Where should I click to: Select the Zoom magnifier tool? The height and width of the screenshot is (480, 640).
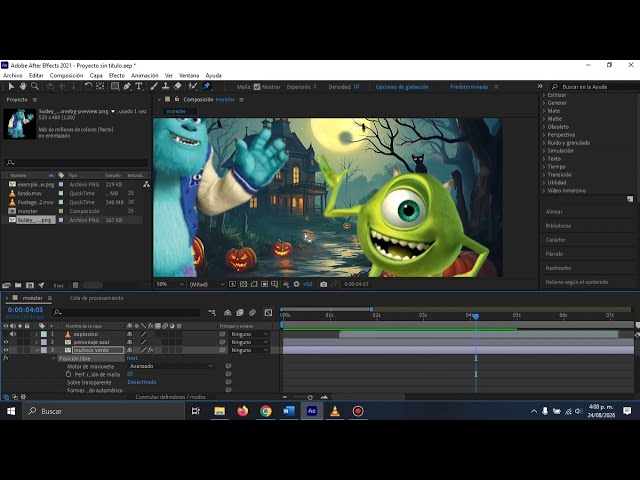coord(35,86)
